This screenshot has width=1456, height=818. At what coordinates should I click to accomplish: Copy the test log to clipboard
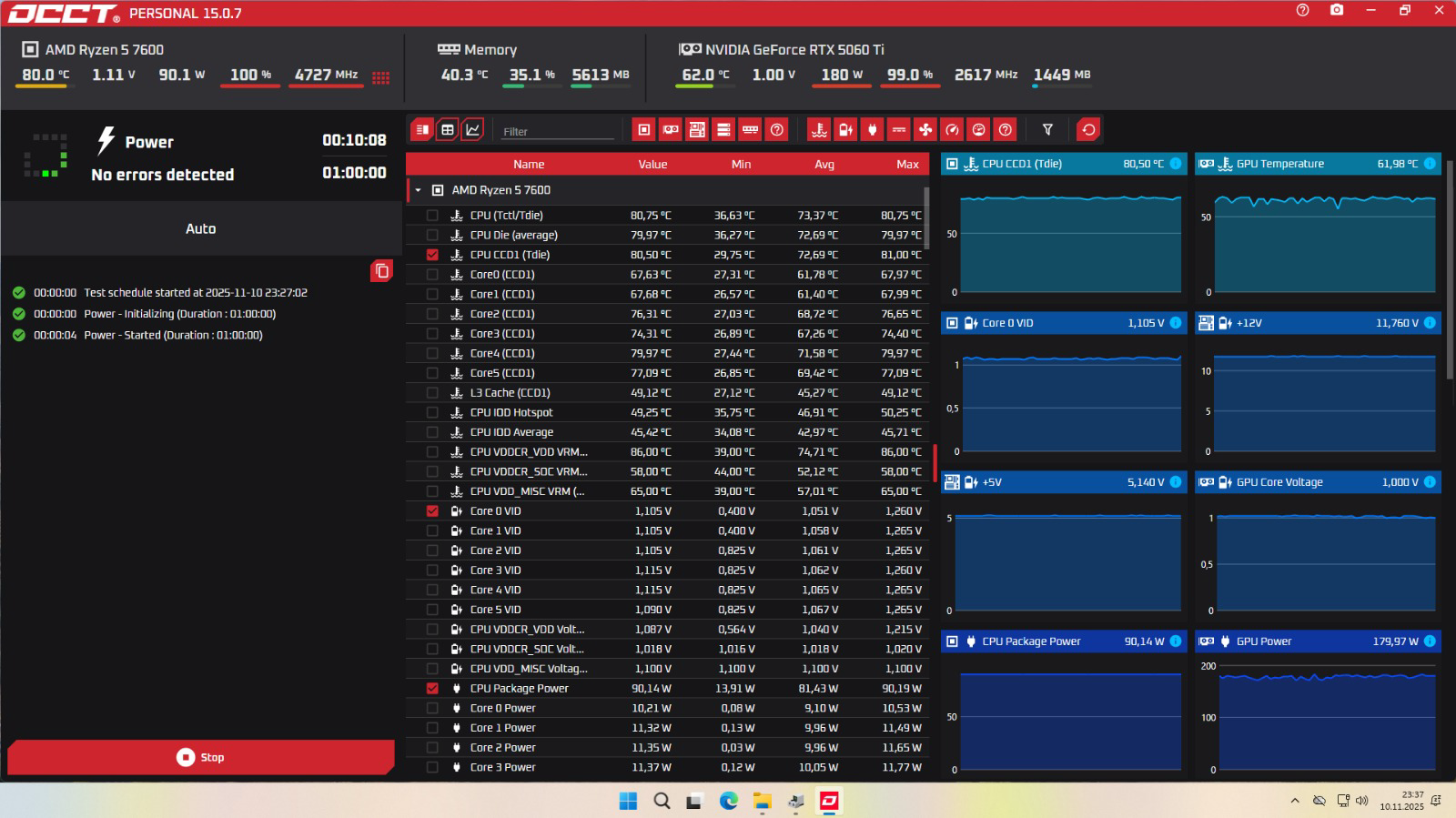(382, 271)
